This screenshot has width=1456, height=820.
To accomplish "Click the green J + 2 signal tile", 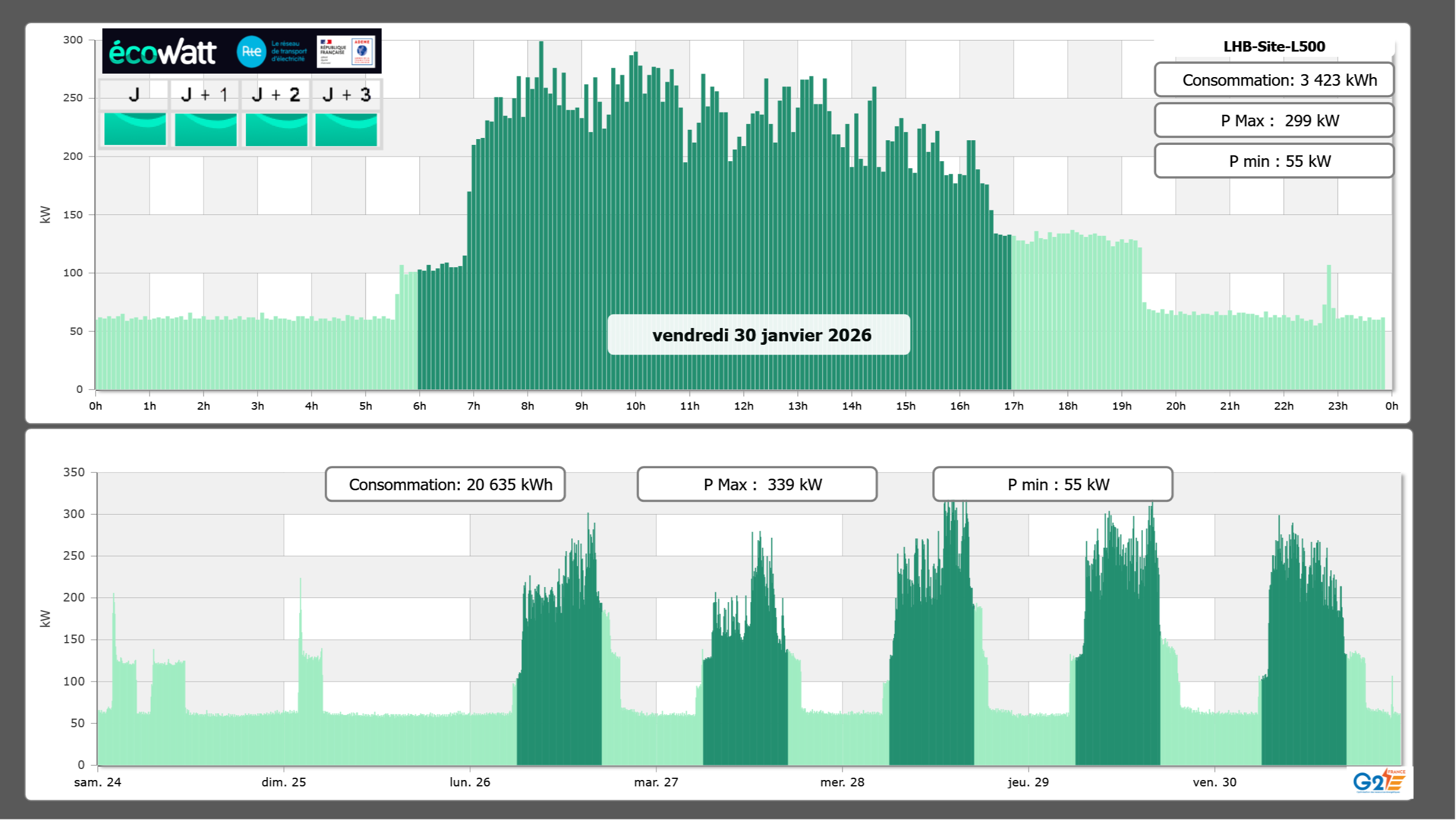I will [276, 129].
